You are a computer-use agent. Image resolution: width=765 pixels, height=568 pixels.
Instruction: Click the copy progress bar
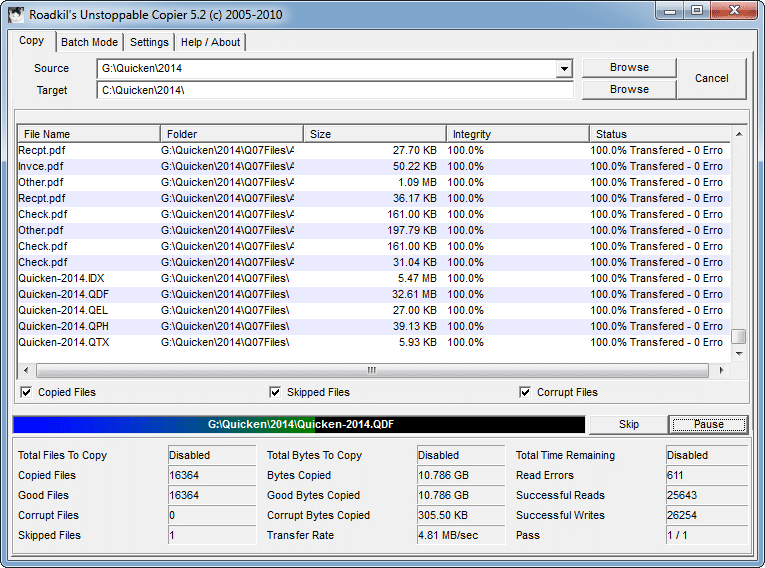[x=299, y=425]
